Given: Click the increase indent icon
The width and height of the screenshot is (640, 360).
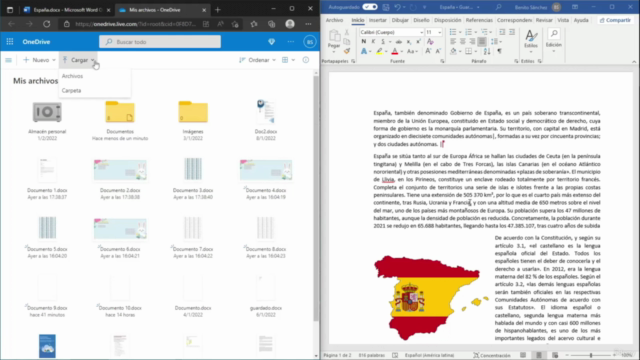Looking at the screenshot, I should tap(512, 32).
